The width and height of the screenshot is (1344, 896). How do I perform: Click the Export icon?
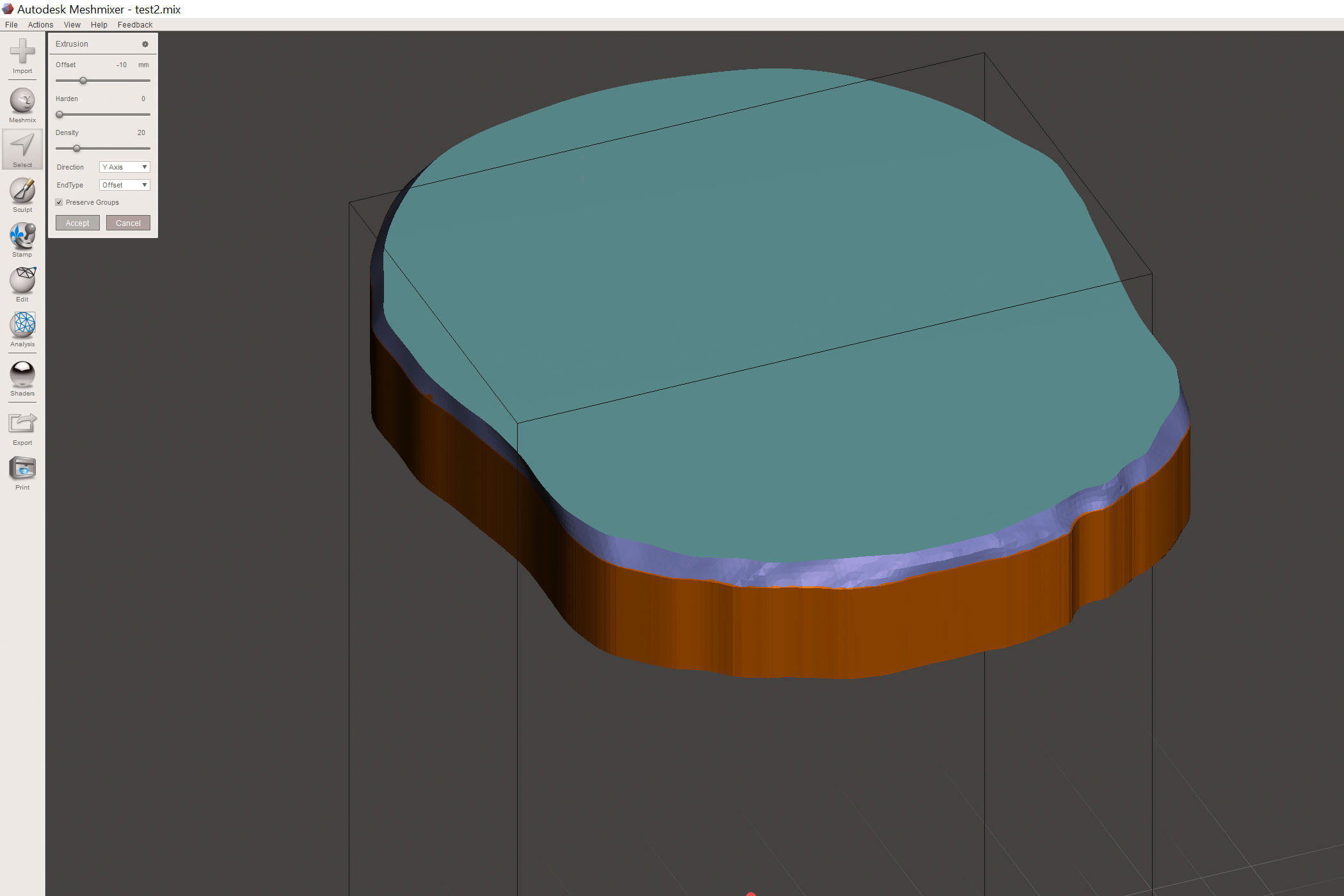coord(22,423)
